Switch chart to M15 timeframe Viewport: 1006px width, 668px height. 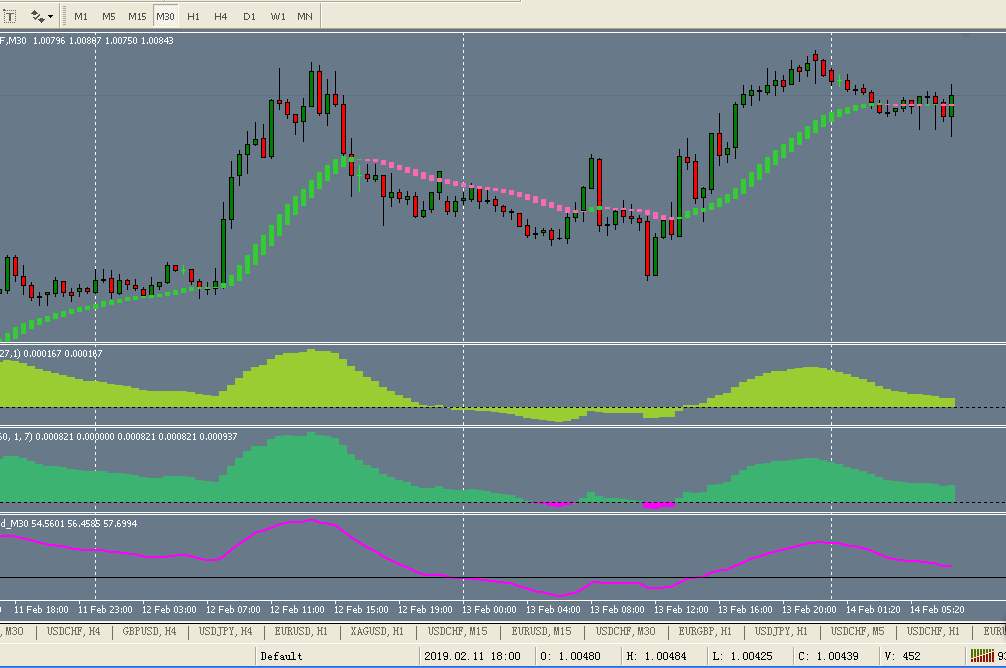point(137,17)
